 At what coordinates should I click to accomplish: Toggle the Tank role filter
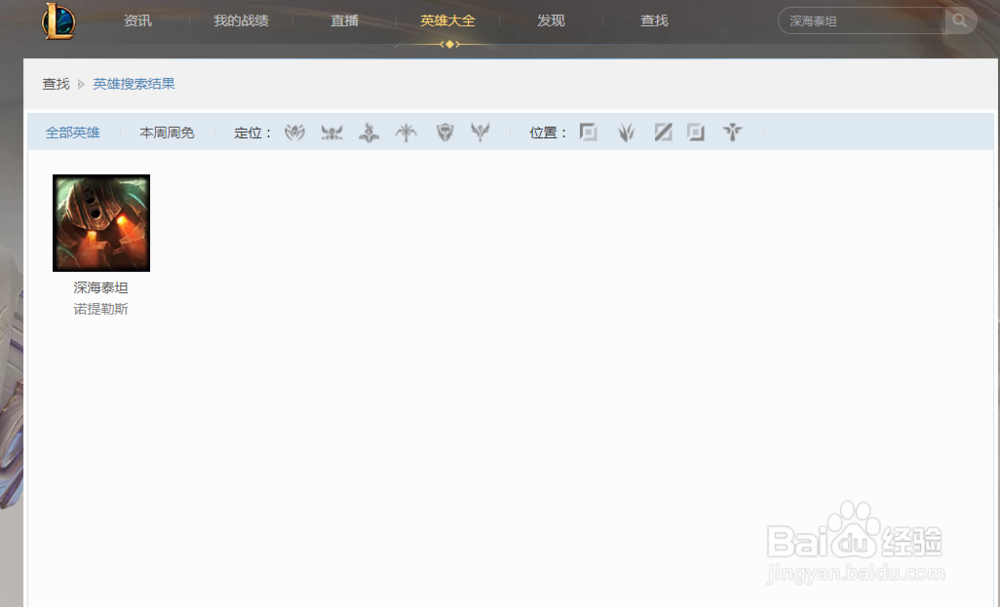pos(442,132)
